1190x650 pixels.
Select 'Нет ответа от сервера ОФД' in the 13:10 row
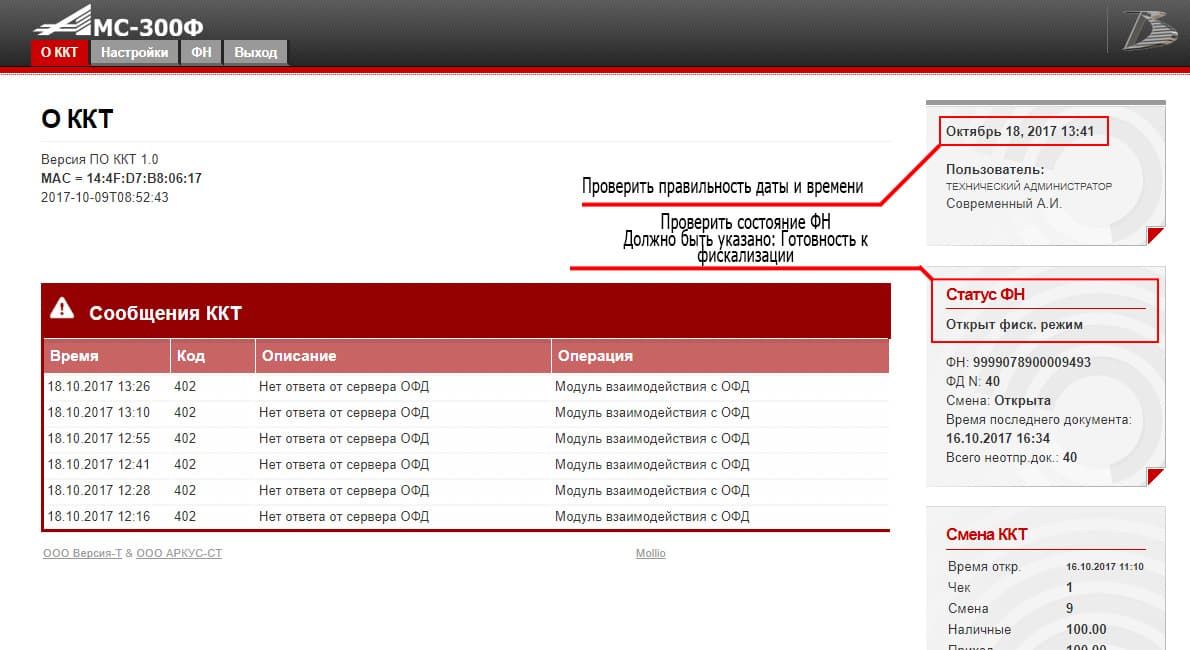point(344,412)
